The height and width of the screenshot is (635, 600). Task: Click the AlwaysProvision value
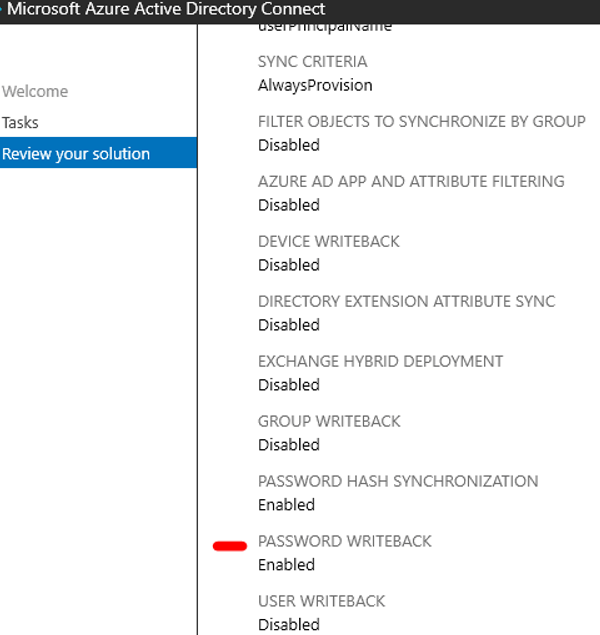coord(315,85)
